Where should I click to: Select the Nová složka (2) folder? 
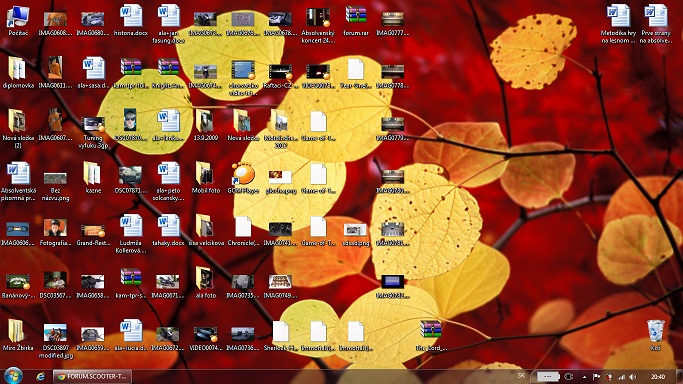point(18,128)
